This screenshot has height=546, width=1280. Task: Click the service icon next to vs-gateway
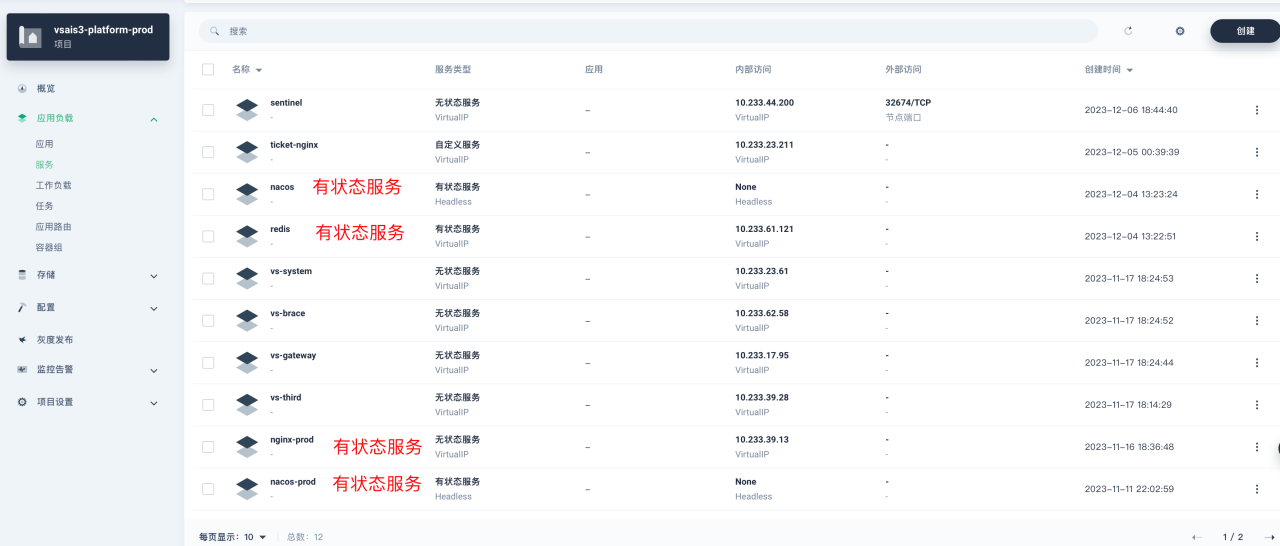pyautogui.click(x=247, y=362)
